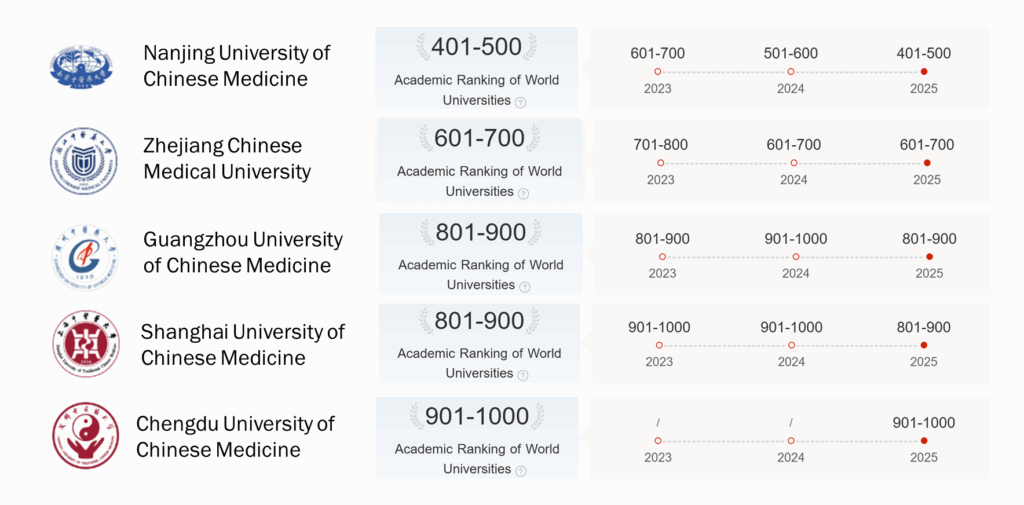Select the 2025 filled marker for Zhejiang
Image resolution: width=1024 pixels, height=505 pixels.
(927, 163)
